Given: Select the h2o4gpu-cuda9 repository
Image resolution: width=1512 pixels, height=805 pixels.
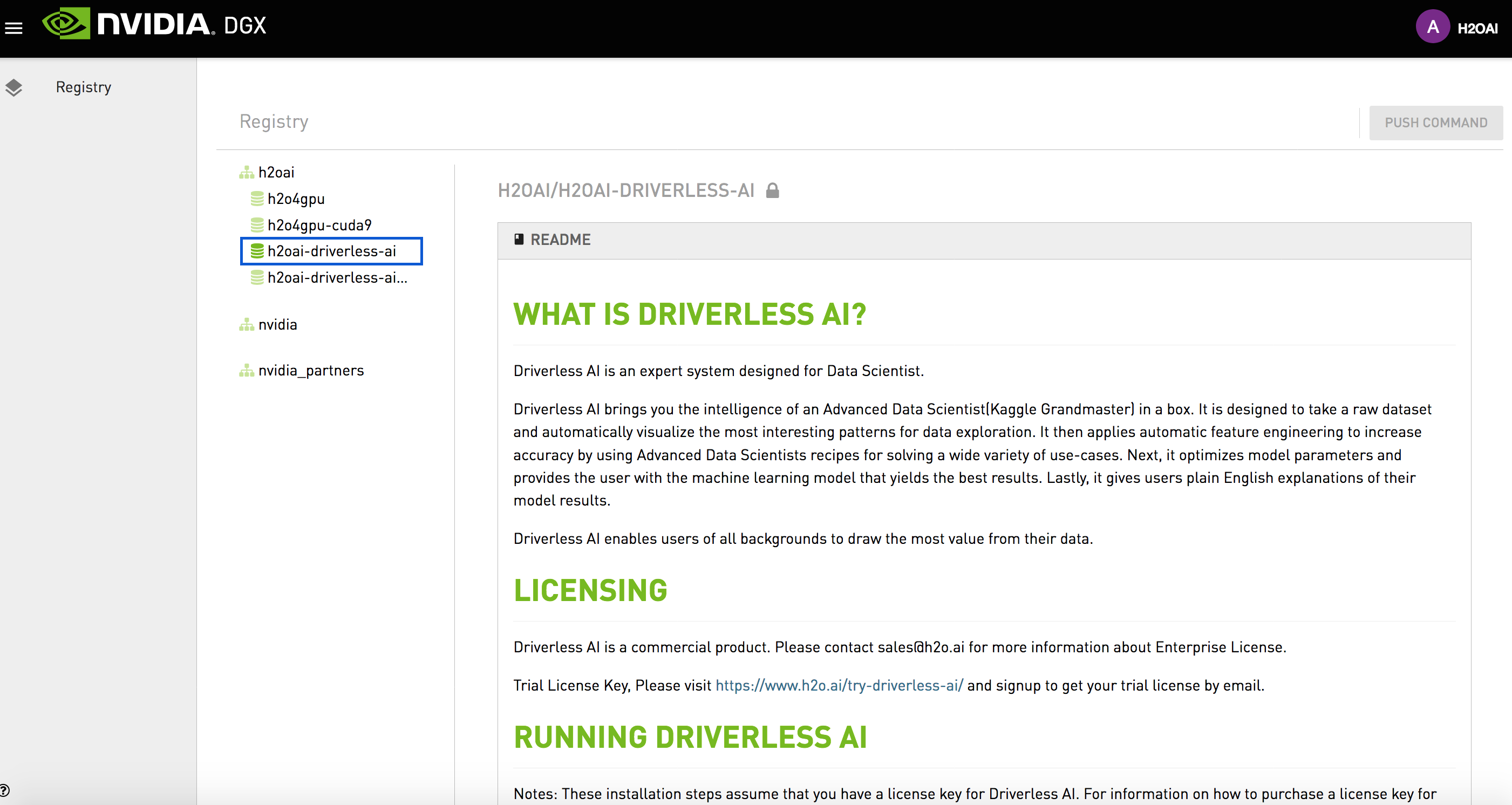Looking at the screenshot, I should point(319,226).
